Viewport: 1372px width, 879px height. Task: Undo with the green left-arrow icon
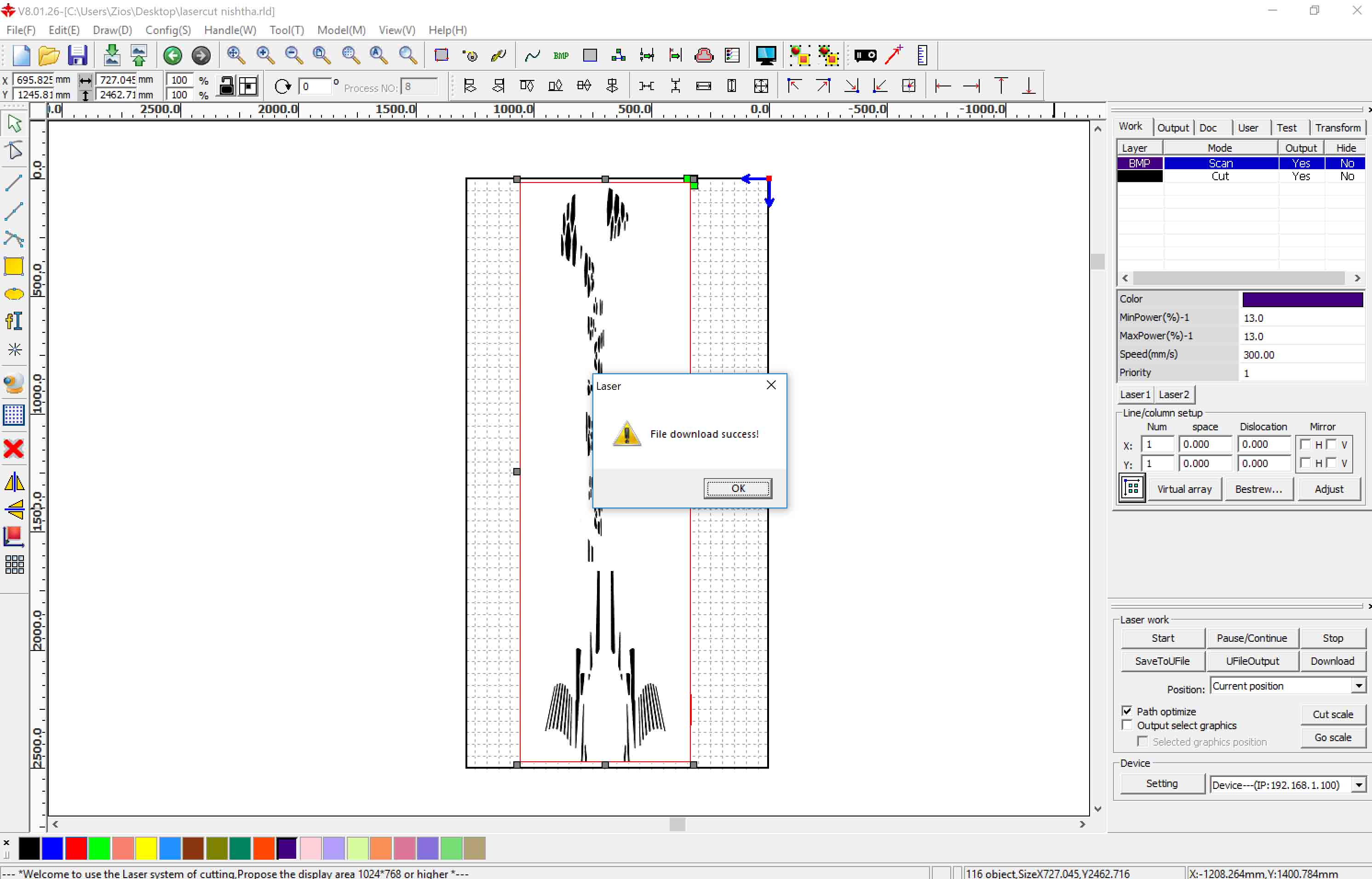pos(172,55)
